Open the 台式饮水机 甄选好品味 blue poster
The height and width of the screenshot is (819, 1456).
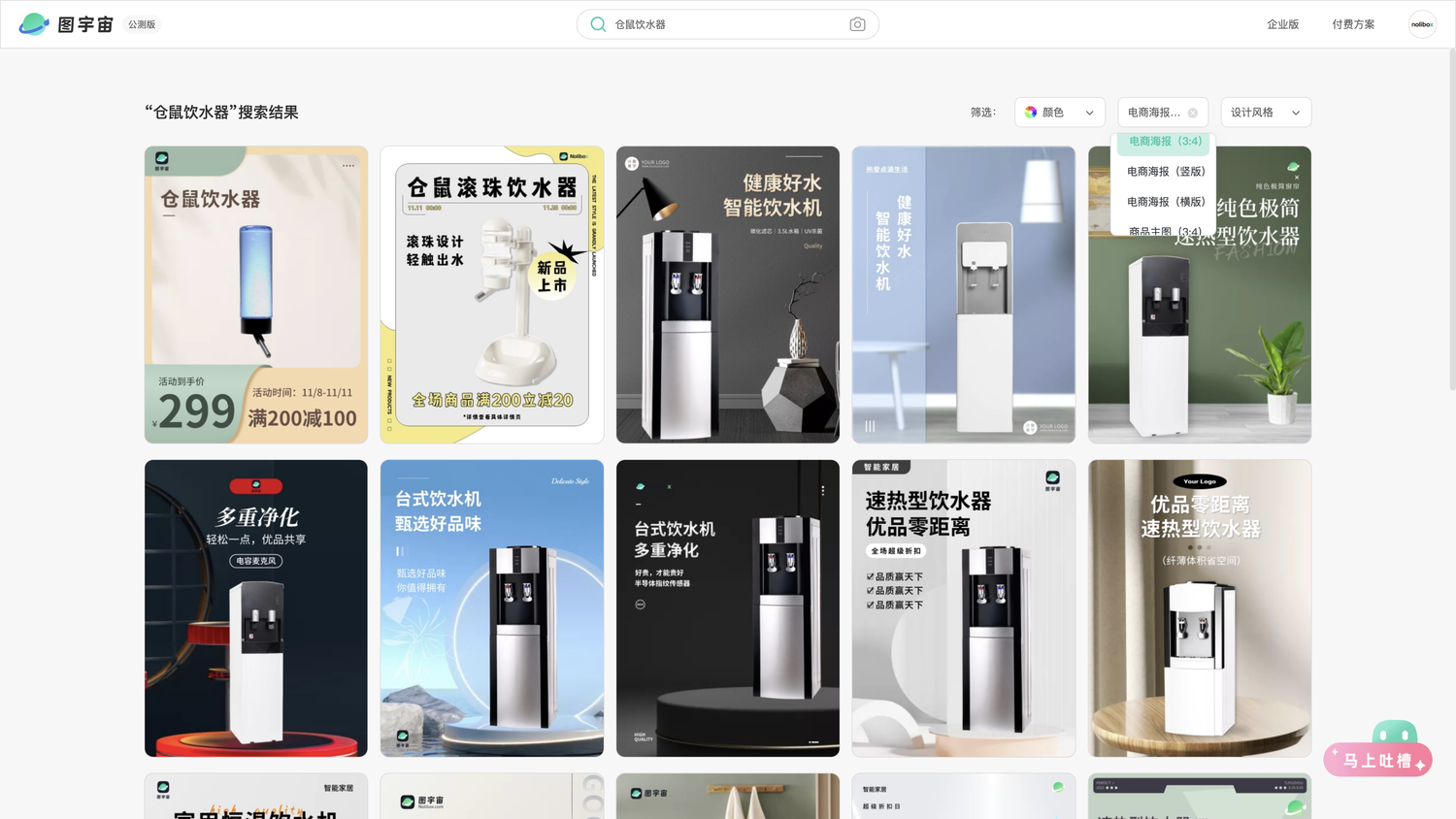(x=492, y=608)
